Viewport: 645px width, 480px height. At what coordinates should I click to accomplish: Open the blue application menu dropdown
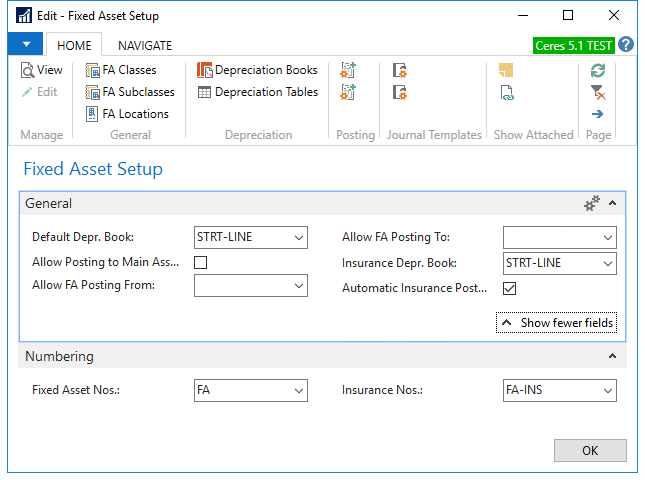(x=25, y=45)
